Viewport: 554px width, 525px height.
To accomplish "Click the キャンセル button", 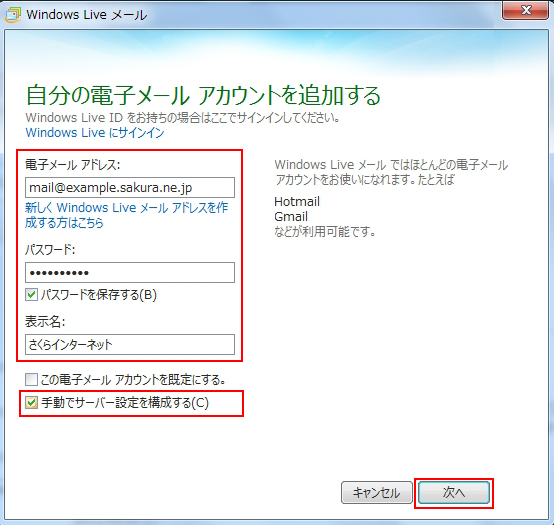I will coord(377,492).
